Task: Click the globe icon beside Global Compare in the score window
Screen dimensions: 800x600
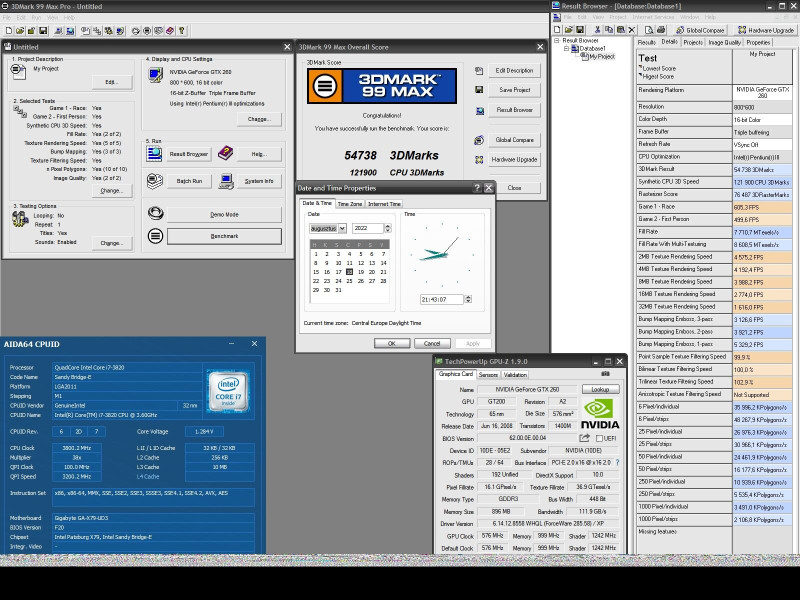Action: [479, 140]
